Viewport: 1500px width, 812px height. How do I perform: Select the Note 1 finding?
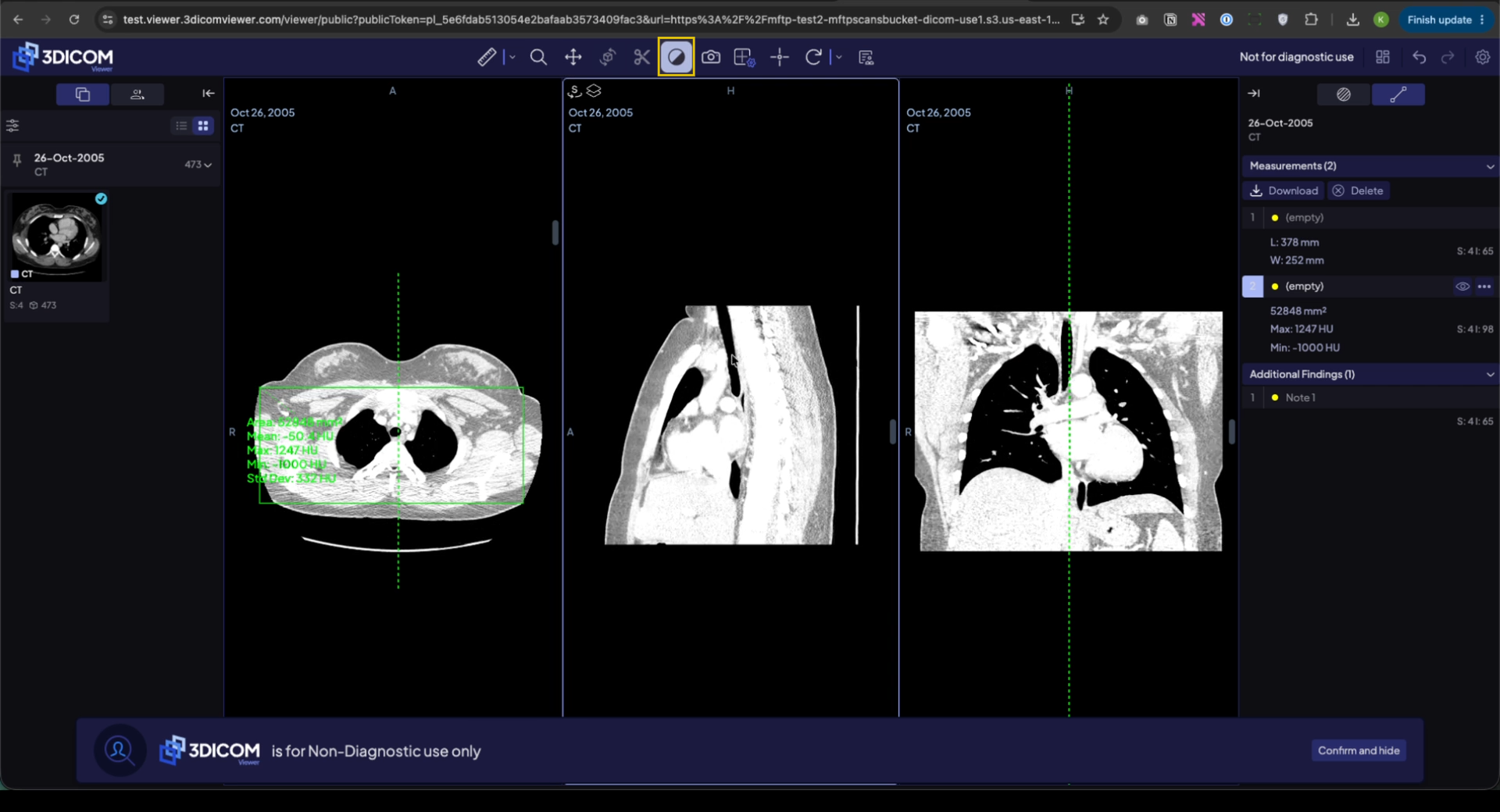coord(1370,397)
